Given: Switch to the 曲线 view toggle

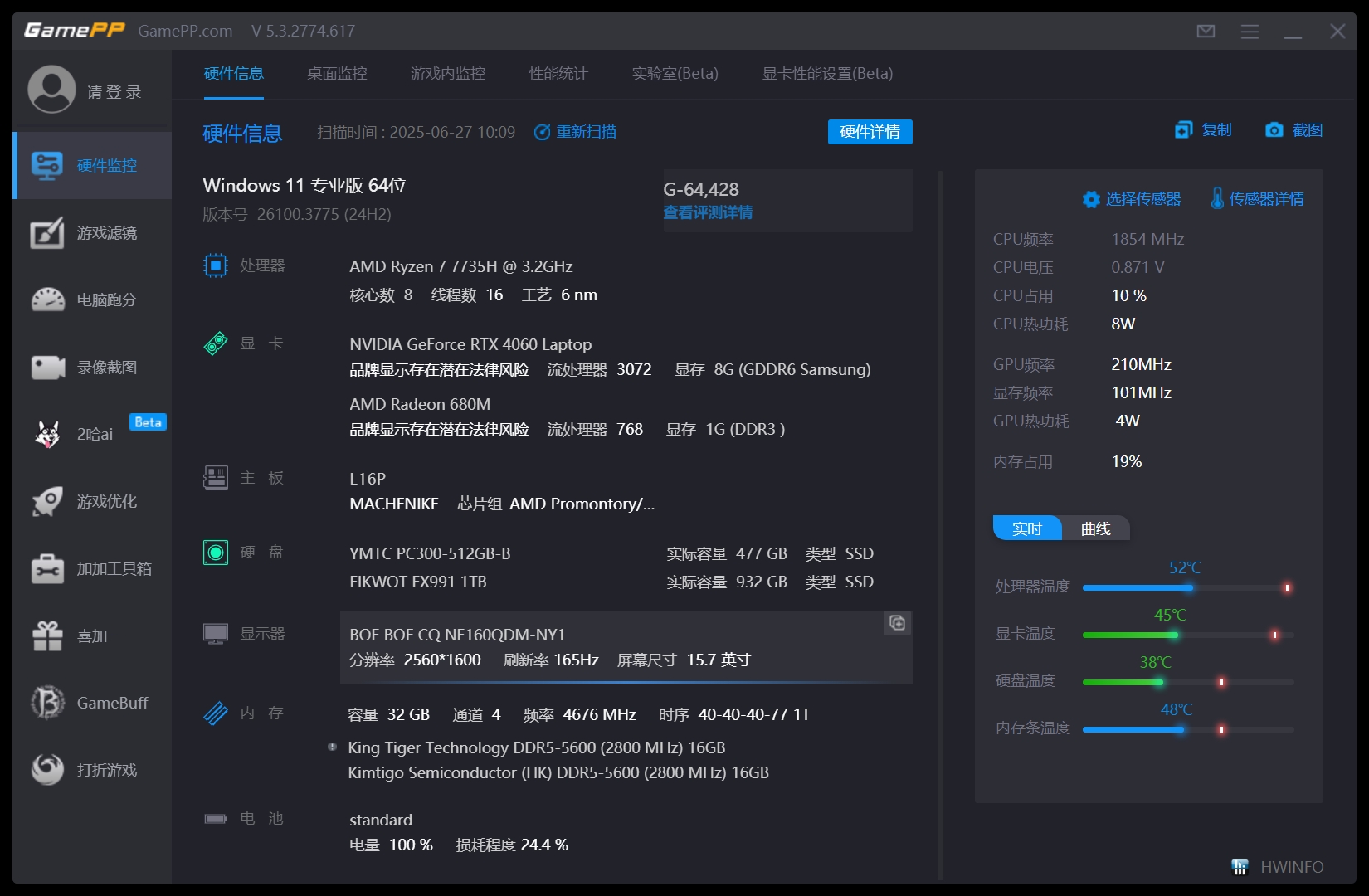Looking at the screenshot, I should click(x=1096, y=528).
